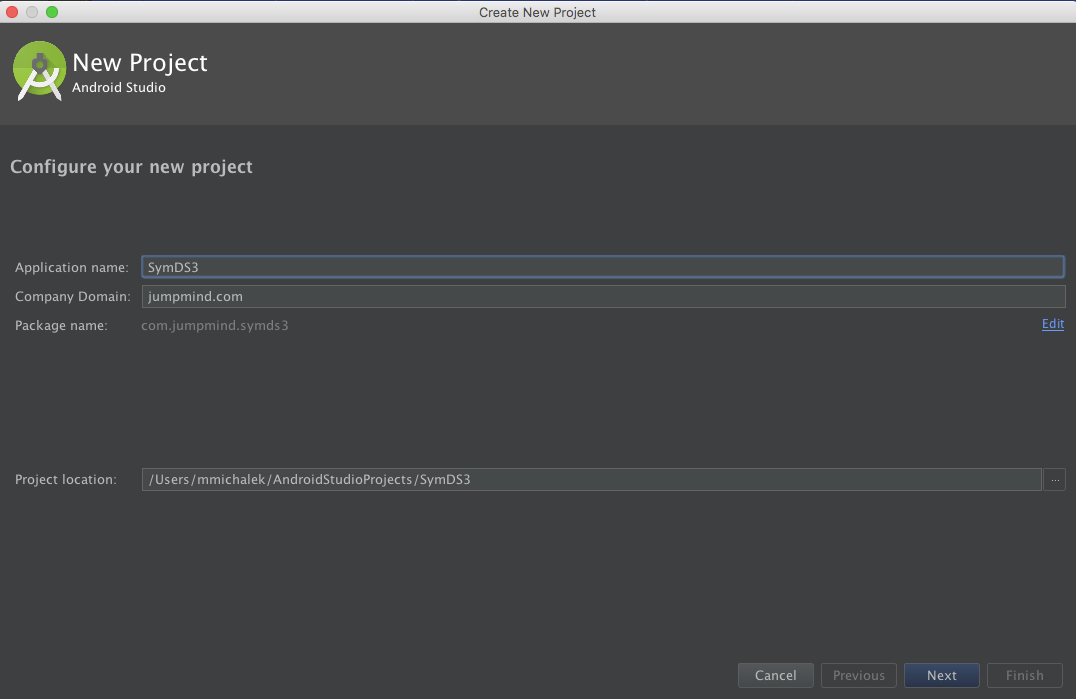The width and height of the screenshot is (1076, 699).
Task: Open the project location browse button
Action: click(1054, 480)
